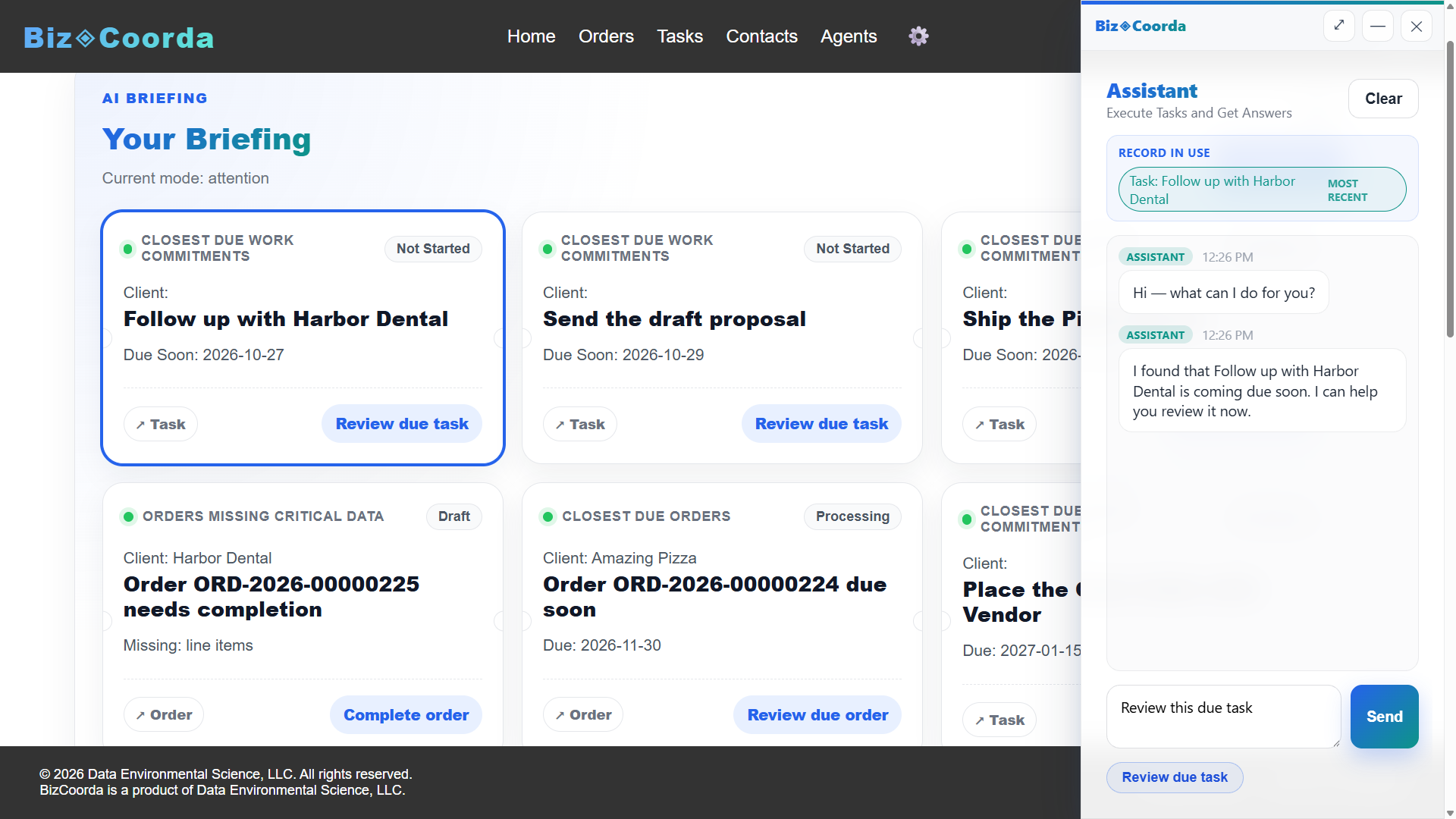
Task: Click 'Hi — what can I do for you?' message
Action: click(1224, 293)
